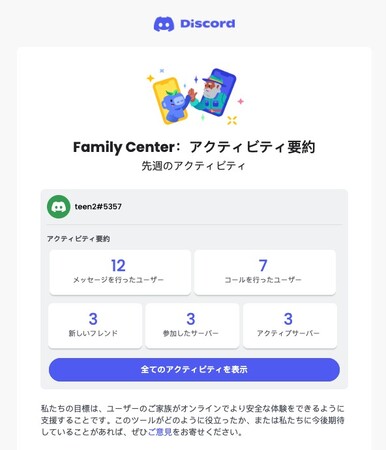Click the Family Center：アクティビティ要約 heading
The width and height of the screenshot is (387, 450).
click(x=194, y=147)
